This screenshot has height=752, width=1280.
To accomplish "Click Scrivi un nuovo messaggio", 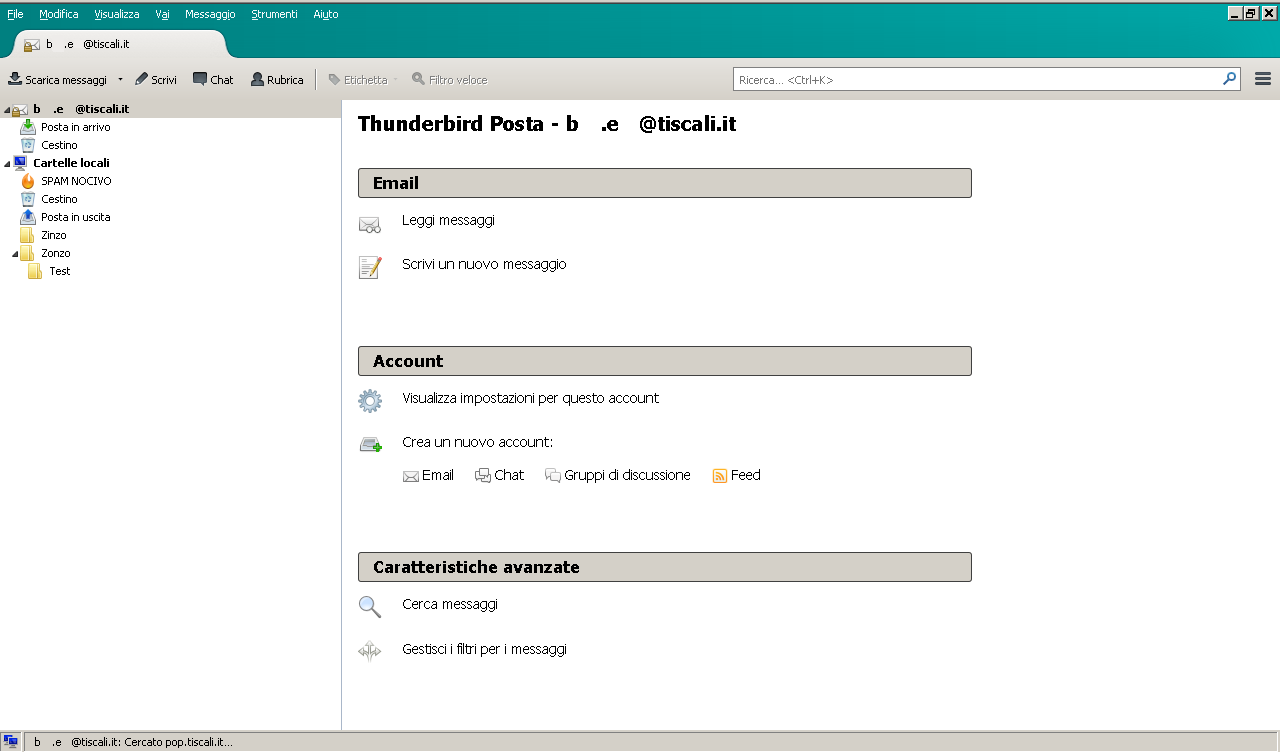I will (483, 264).
